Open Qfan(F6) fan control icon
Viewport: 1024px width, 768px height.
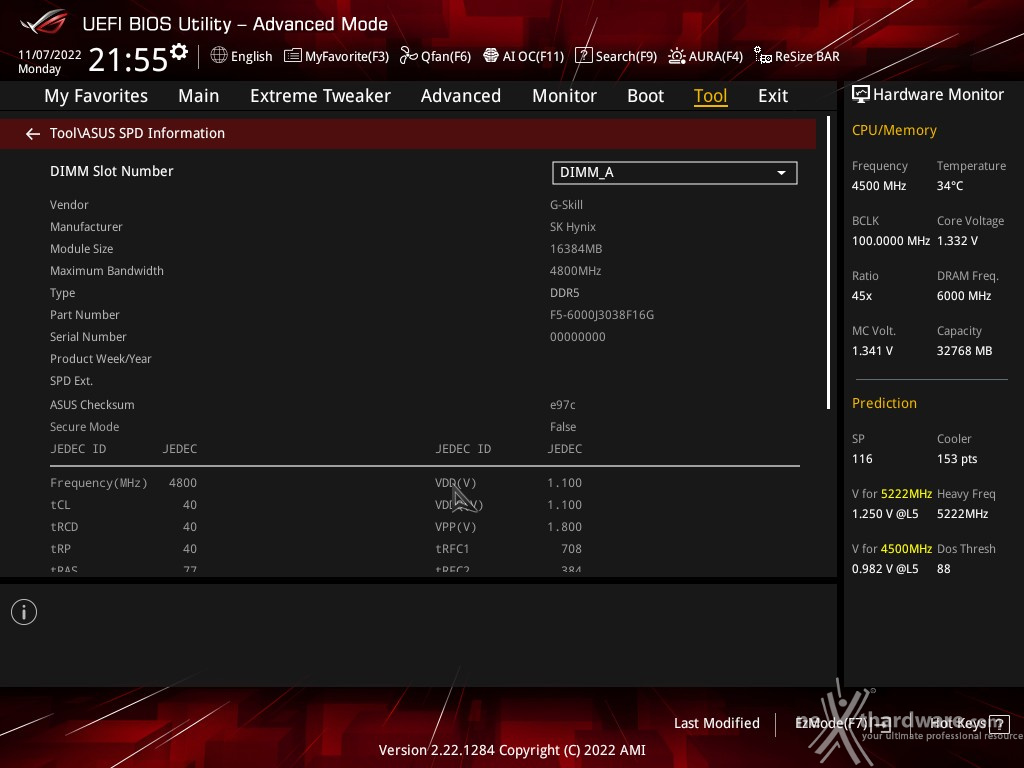409,56
